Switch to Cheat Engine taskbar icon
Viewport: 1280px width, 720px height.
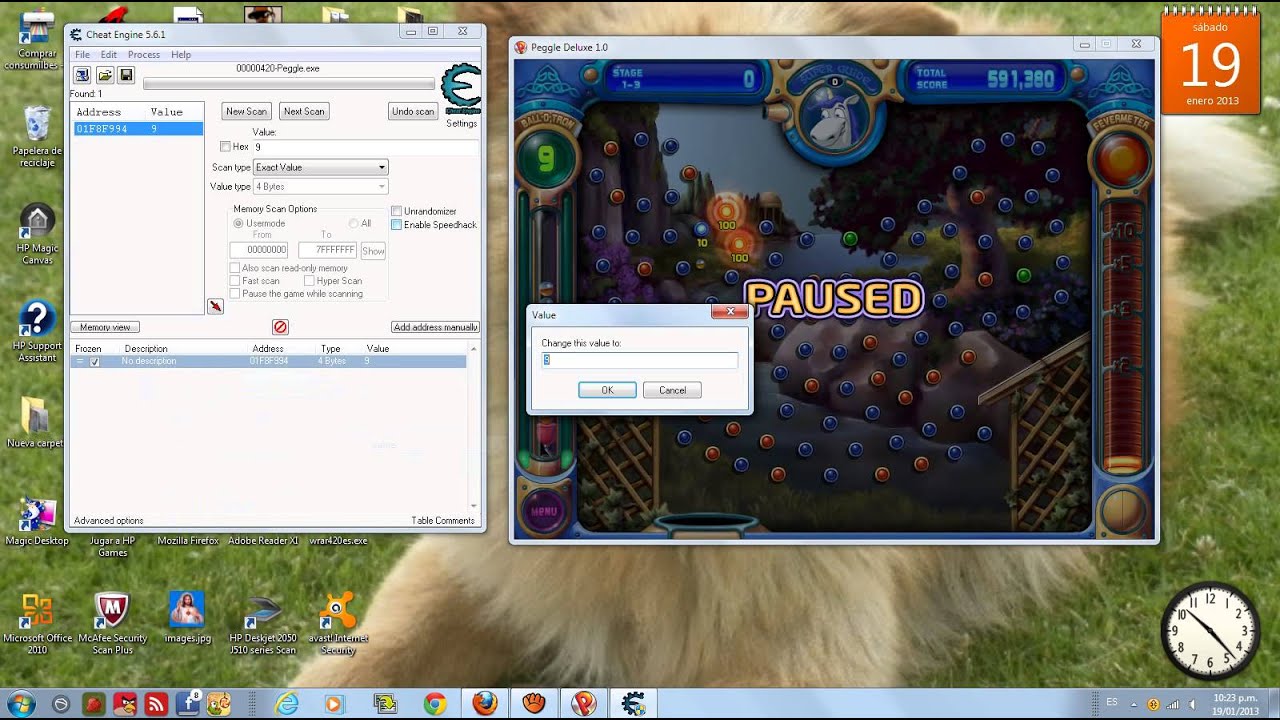click(x=633, y=704)
